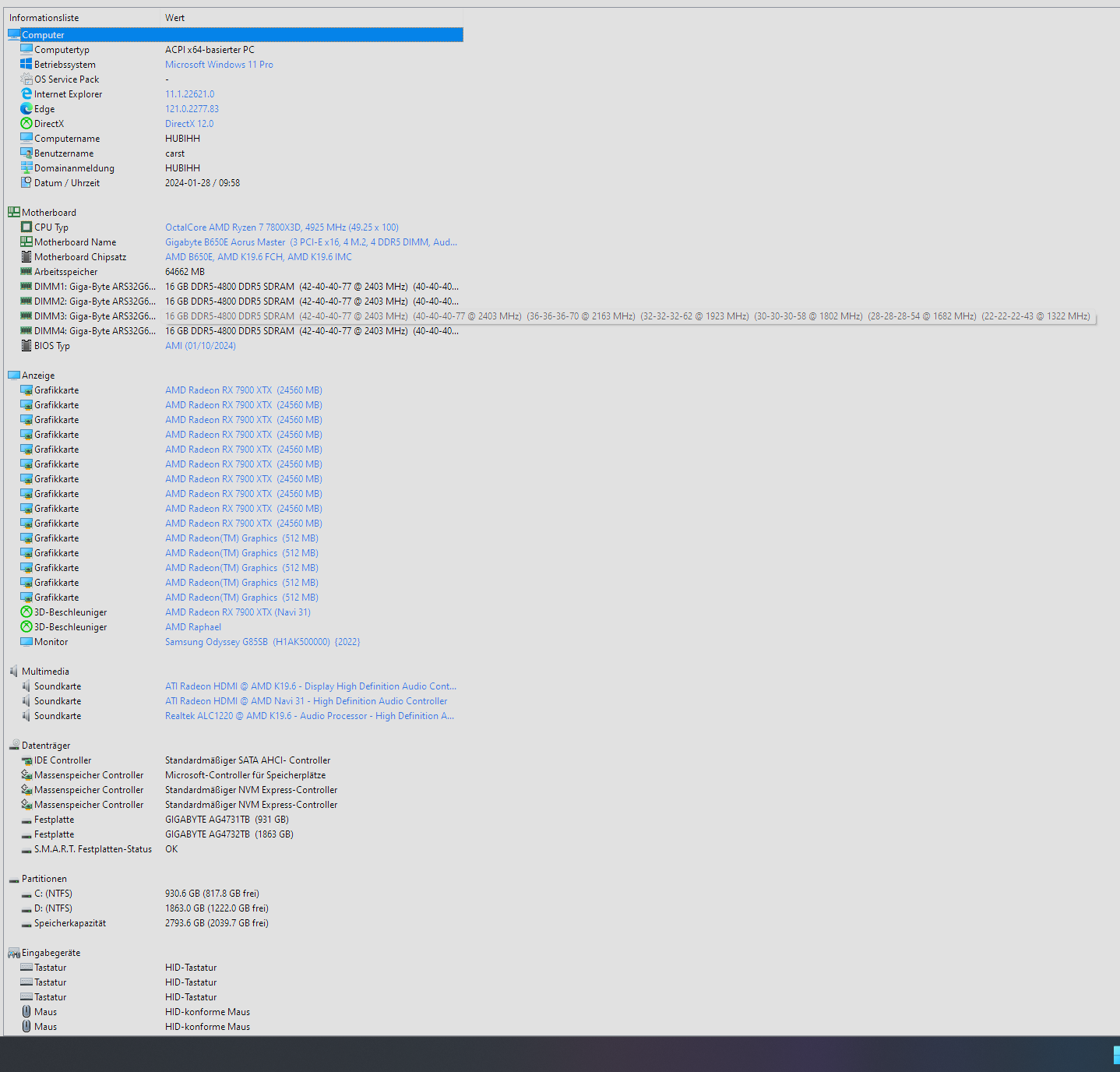Open the Edge version 121.0.2277.83 link
Image resolution: width=1120 pixels, height=1072 pixels.
click(x=192, y=109)
